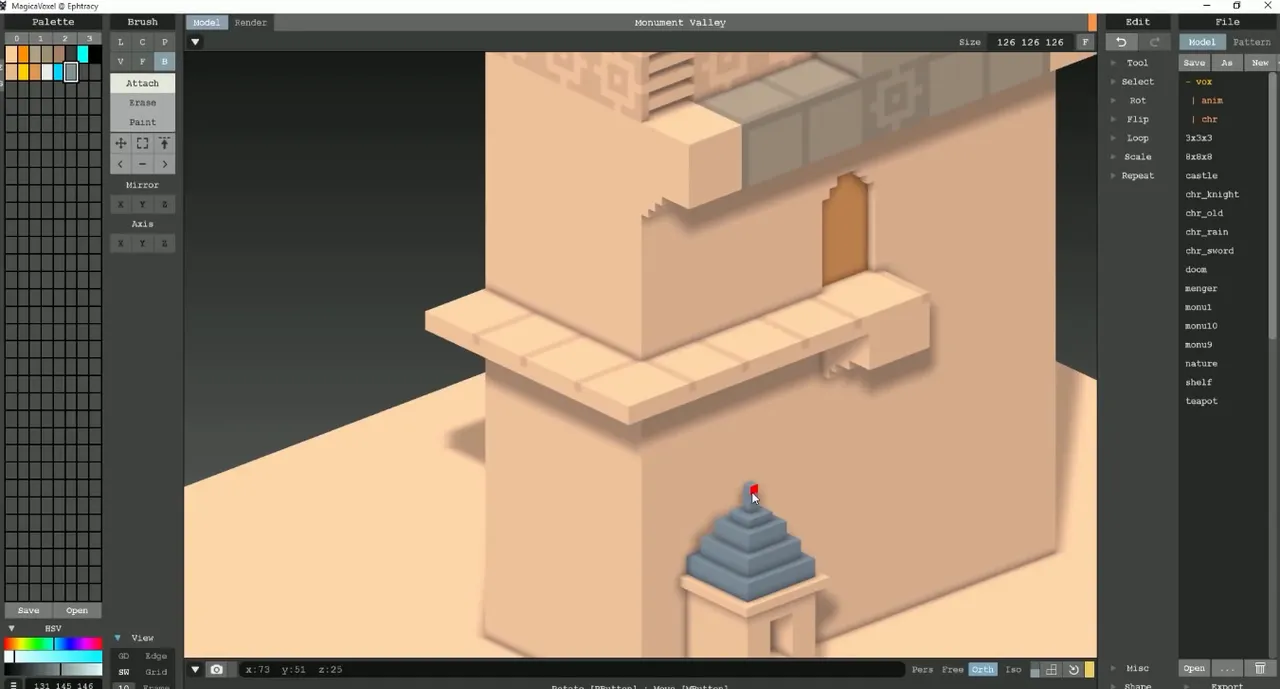The image size is (1280, 689).
Task: Open the monu10 model from file list
Action: pos(1201,326)
